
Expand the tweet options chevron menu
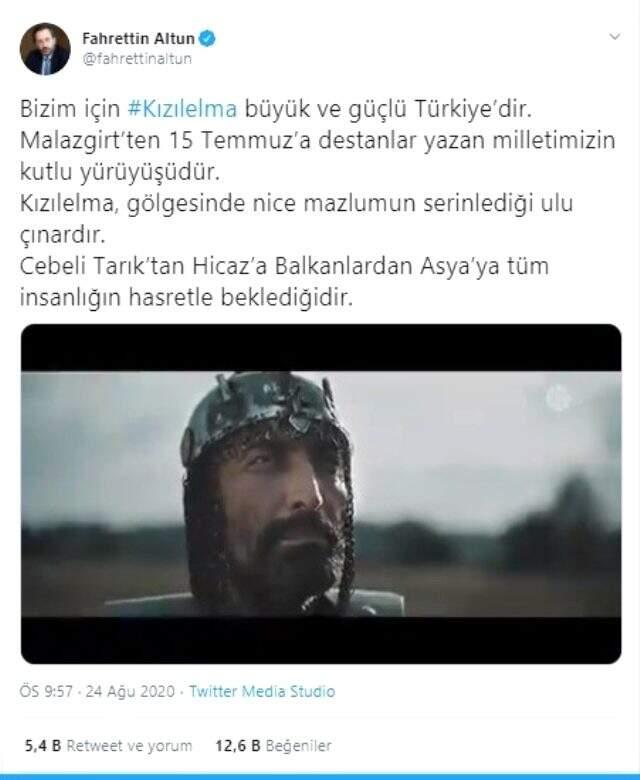pos(615,37)
